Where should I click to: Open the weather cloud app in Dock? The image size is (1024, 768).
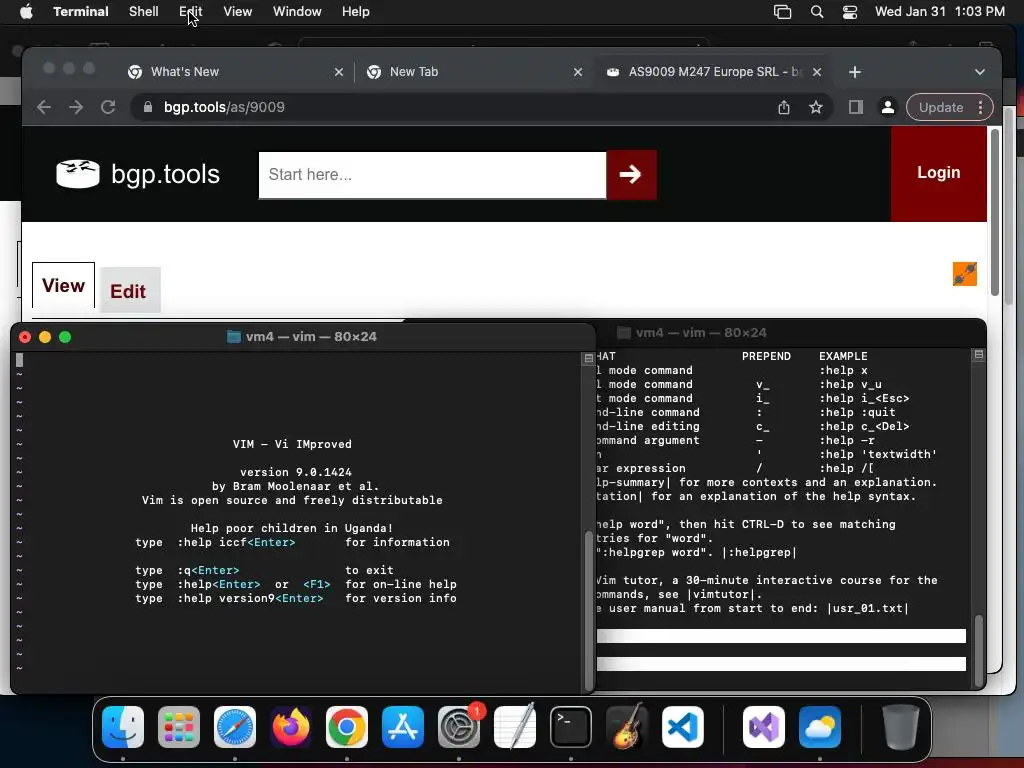pyautogui.click(x=820, y=727)
